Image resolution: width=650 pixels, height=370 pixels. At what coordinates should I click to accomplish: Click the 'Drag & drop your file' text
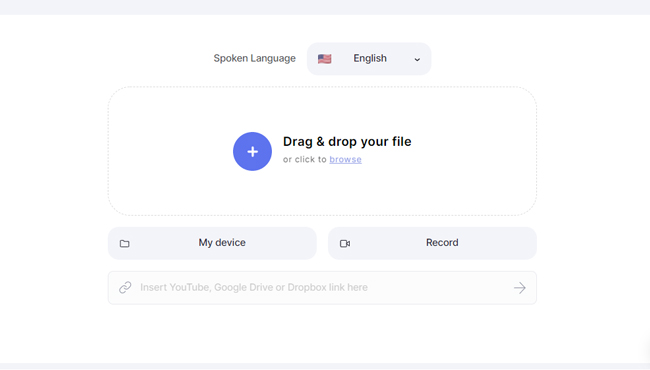347,142
